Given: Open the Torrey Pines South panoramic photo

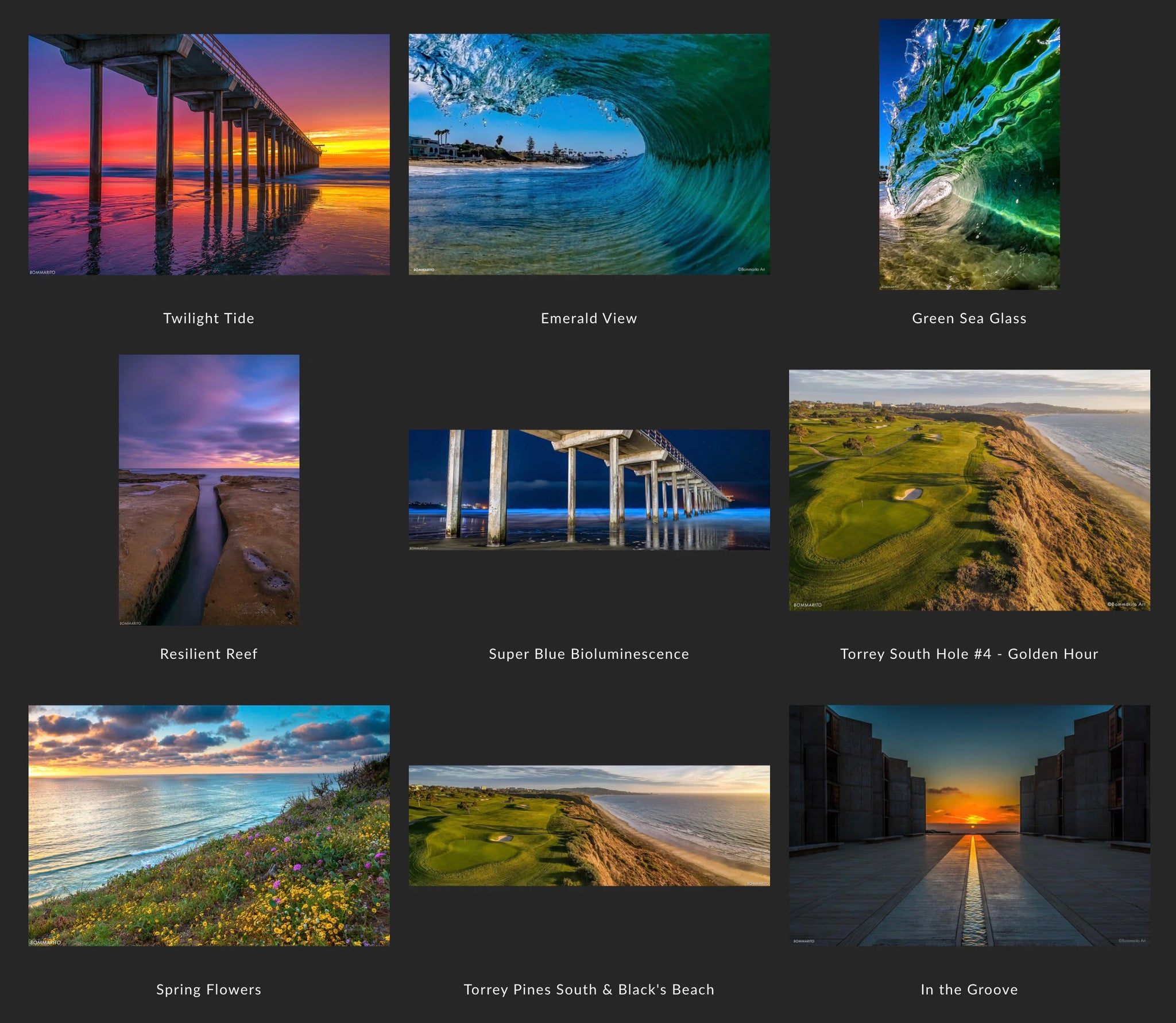Looking at the screenshot, I should coord(589,825).
